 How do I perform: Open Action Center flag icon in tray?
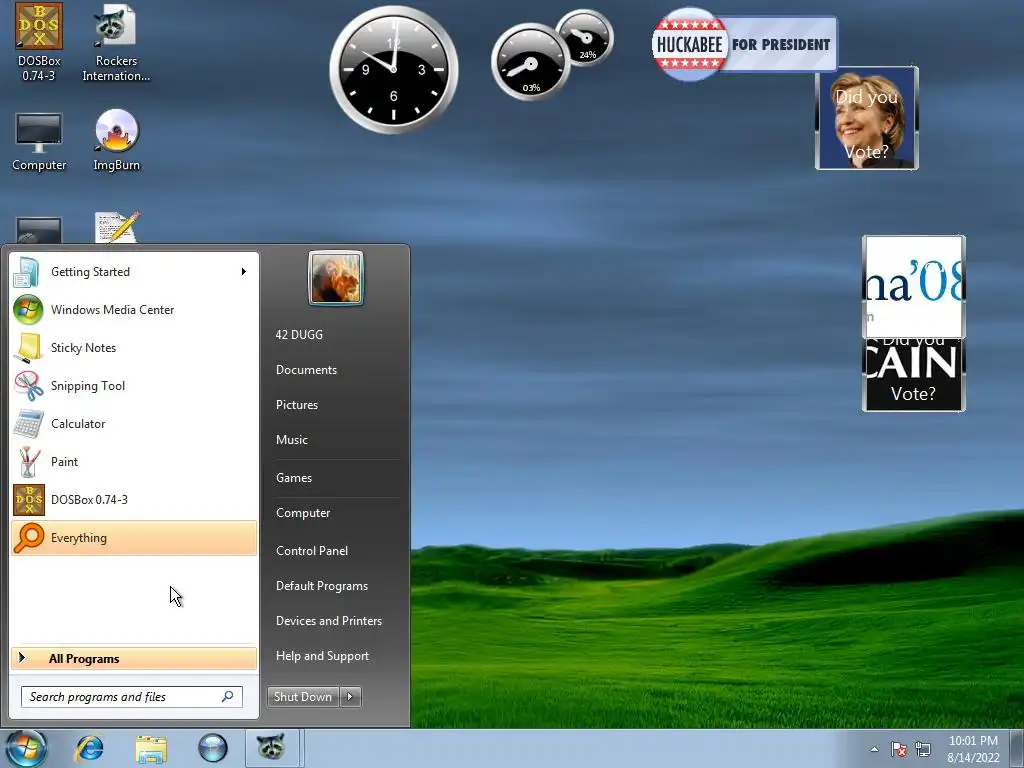(x=899, y=749)
